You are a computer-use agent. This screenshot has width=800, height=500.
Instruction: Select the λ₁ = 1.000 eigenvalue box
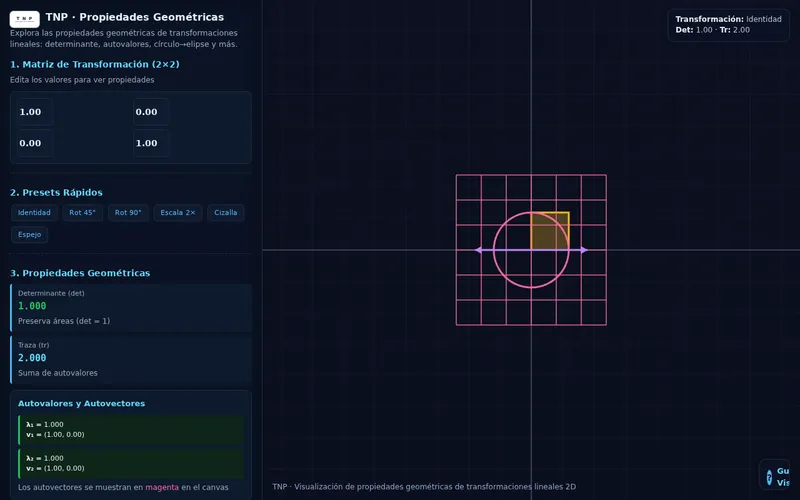(131, 430)
